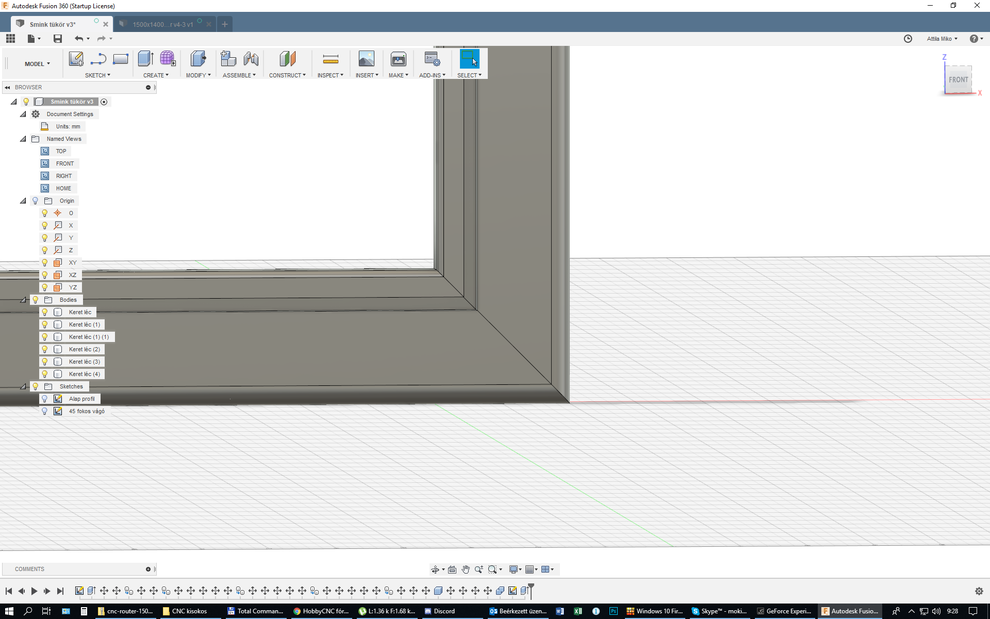Activate radio button beside Smink tükör v3
This screenshot has height=619, width=990.
[x=104, y=102]
